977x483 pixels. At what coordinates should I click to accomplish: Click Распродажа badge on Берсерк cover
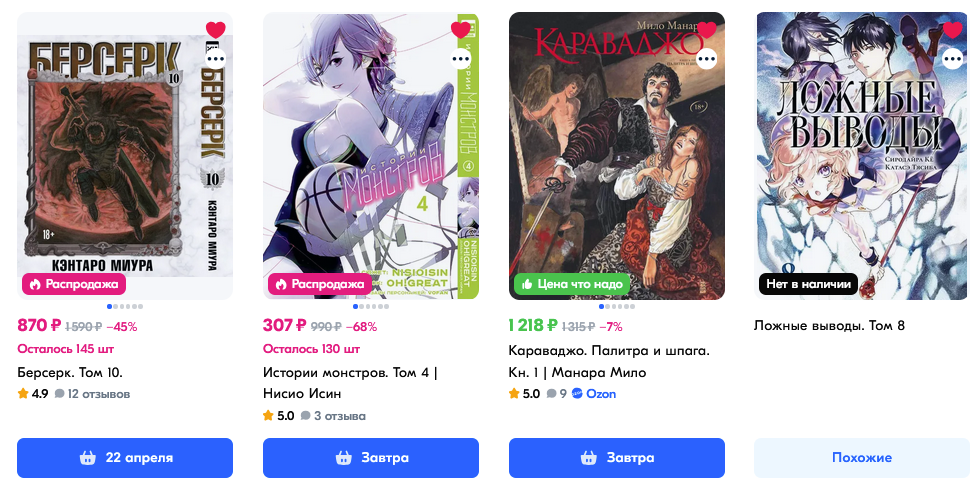tap(74, 284)
